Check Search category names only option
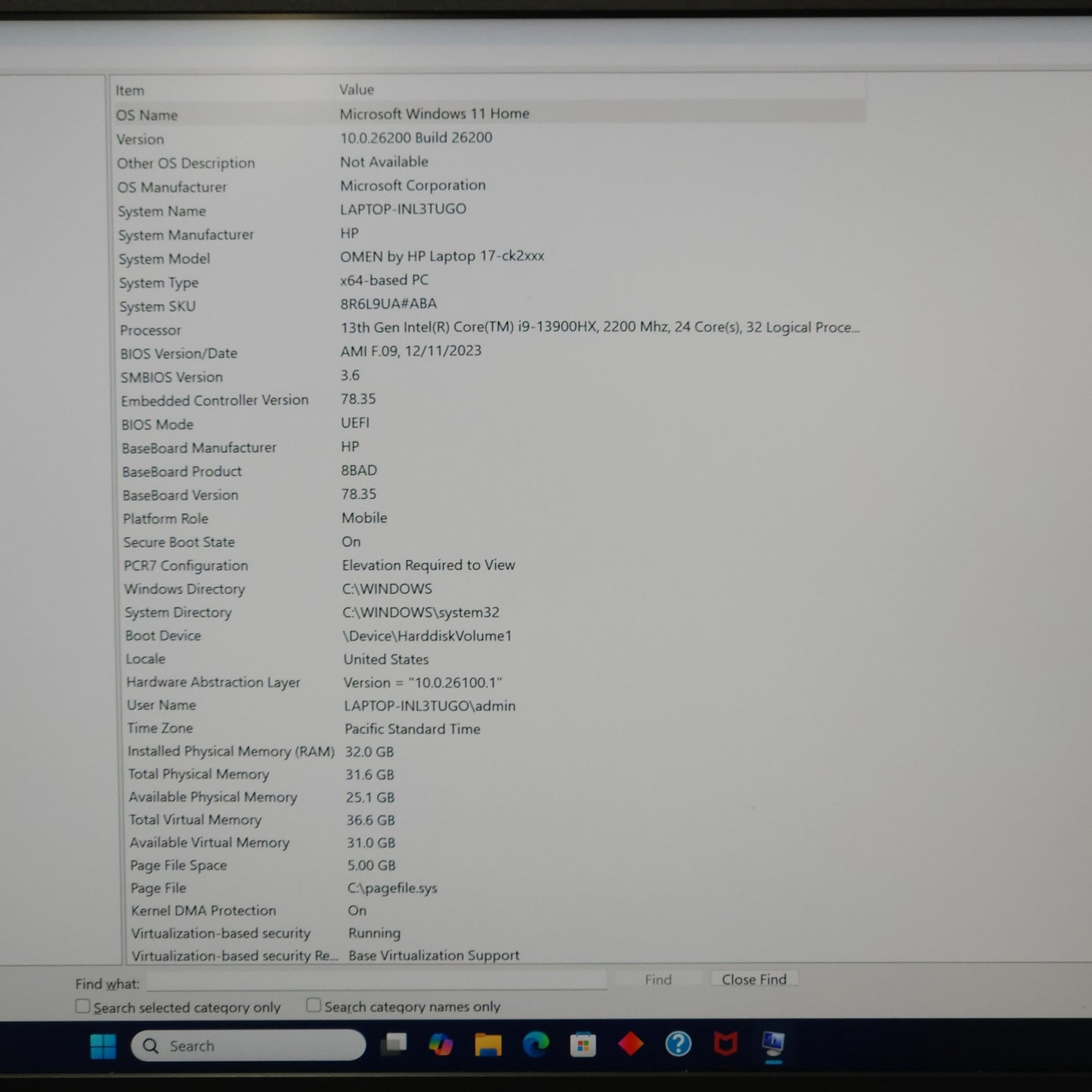The width and height of the screenshot is (1092, 1092). click(x=314, y=1005)
